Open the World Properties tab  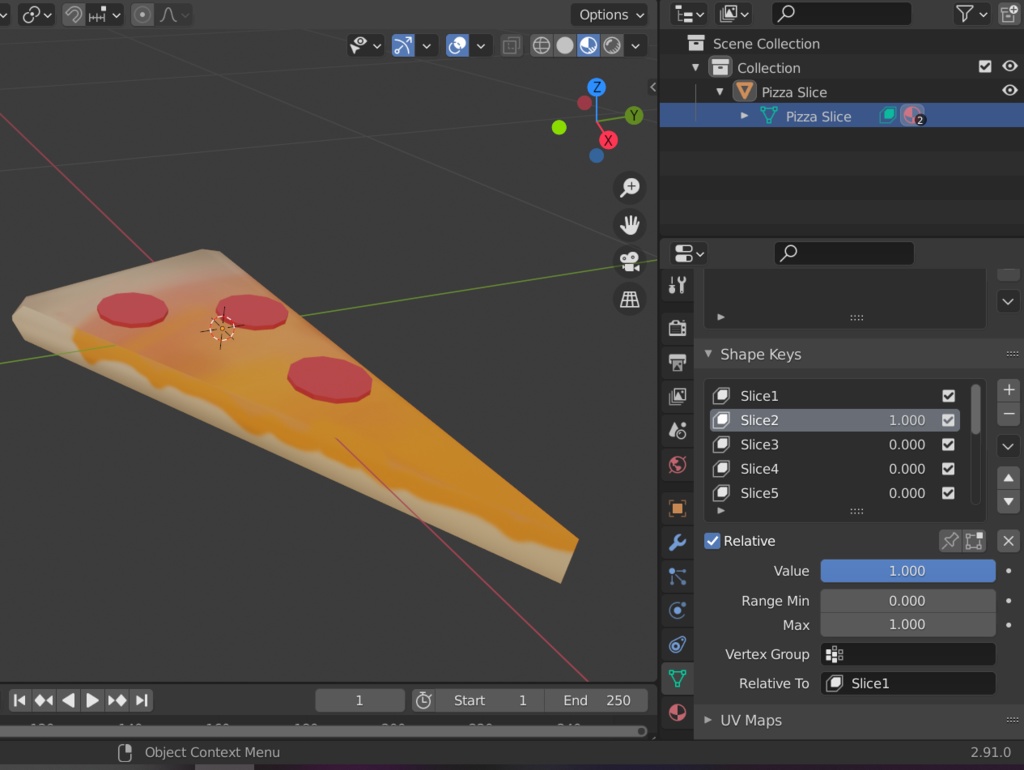[678, 464]
